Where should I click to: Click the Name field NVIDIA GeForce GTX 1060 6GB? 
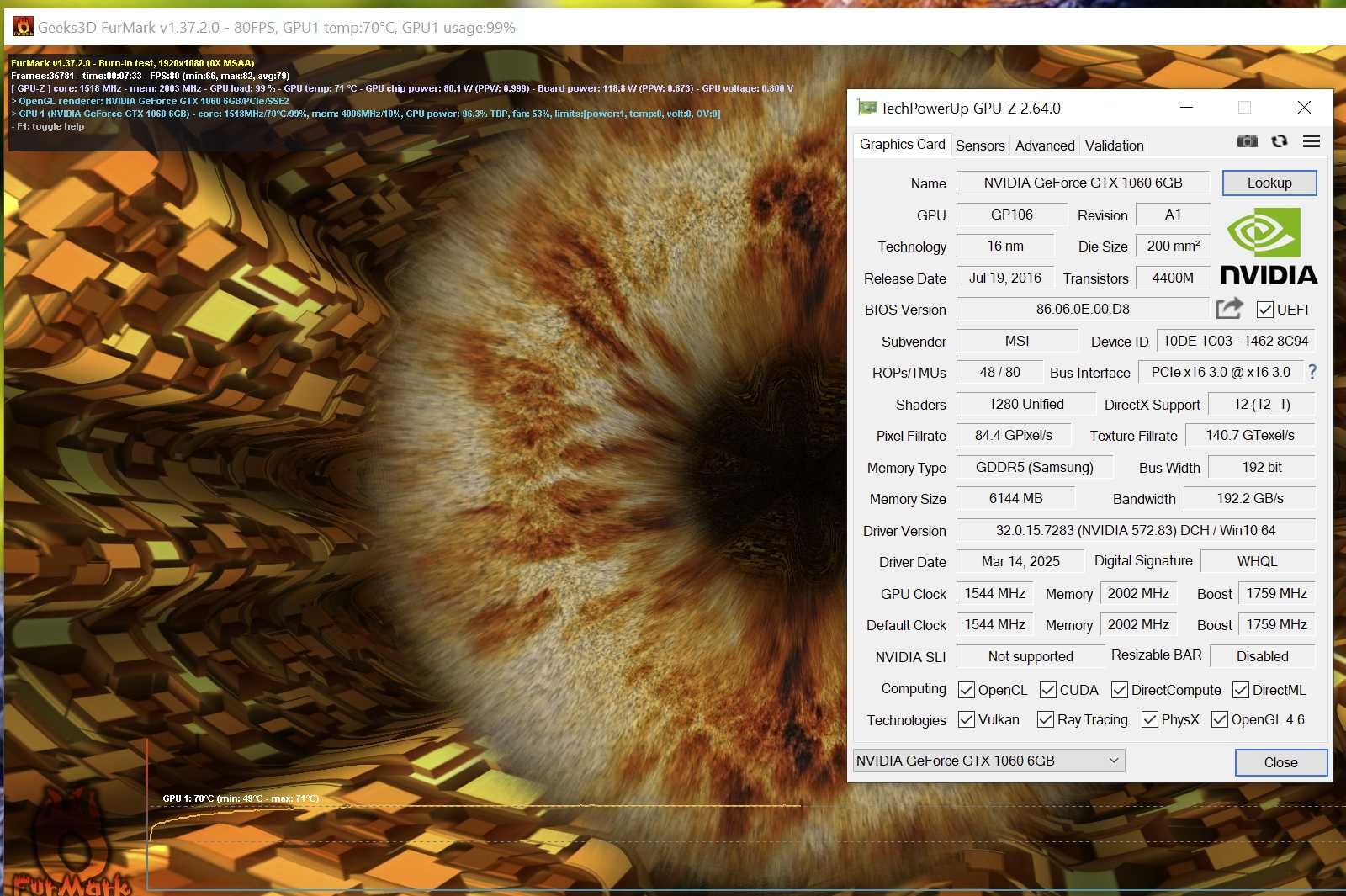click(1083, 183)
